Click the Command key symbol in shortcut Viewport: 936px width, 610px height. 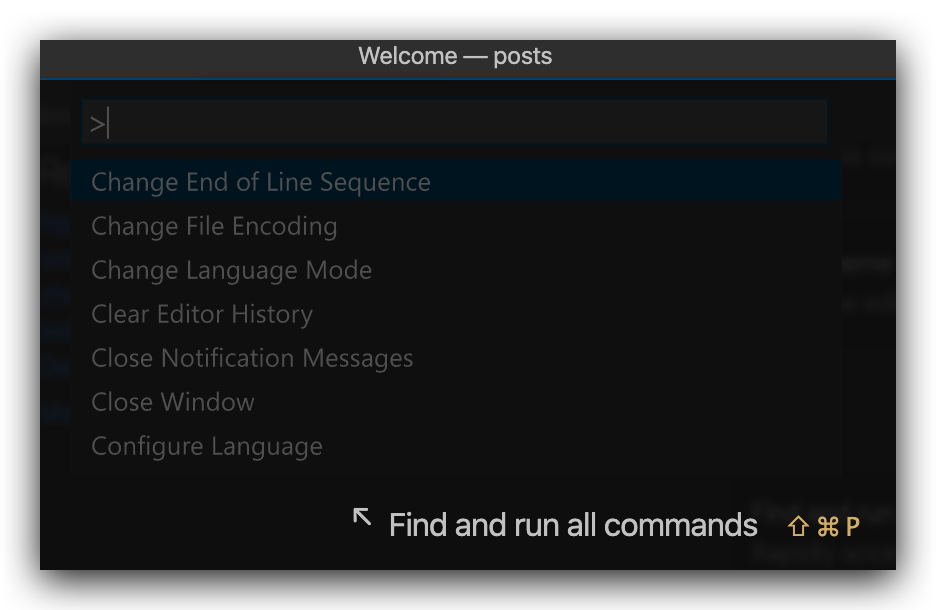click(827, 527)
